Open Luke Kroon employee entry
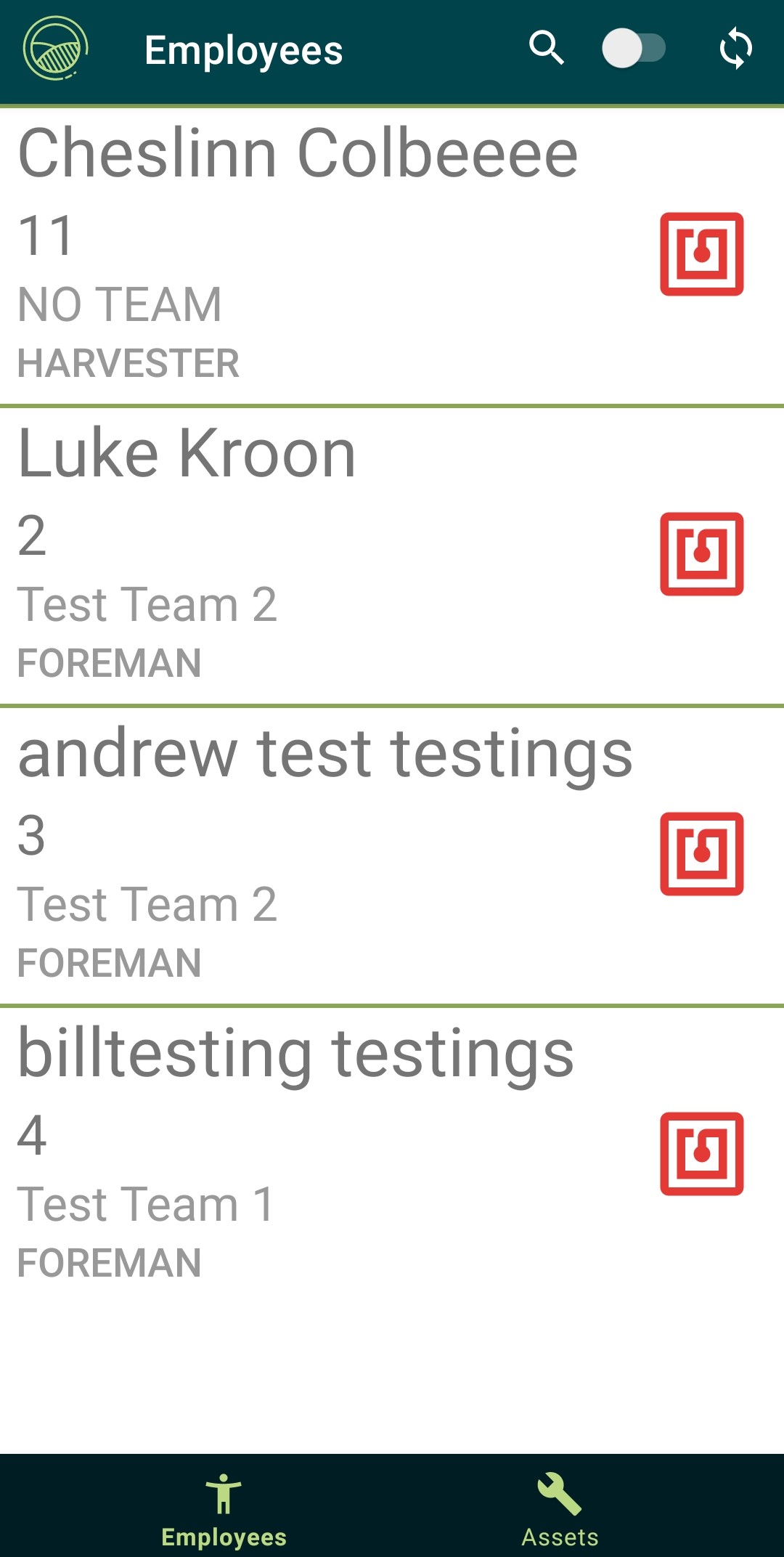Screen dimensions: 784x1557 click(187, 454)
